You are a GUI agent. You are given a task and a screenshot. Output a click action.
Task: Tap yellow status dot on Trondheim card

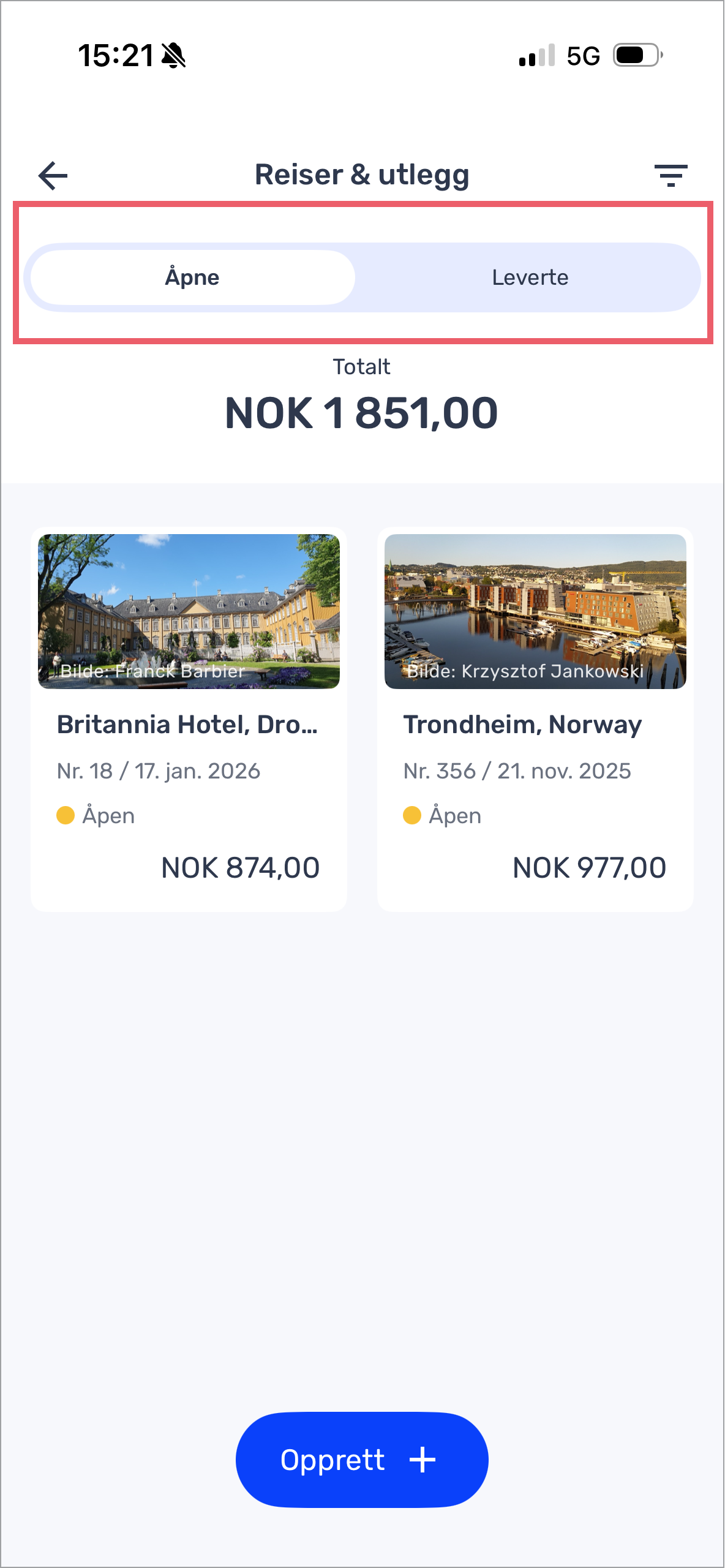click(412, 815)
